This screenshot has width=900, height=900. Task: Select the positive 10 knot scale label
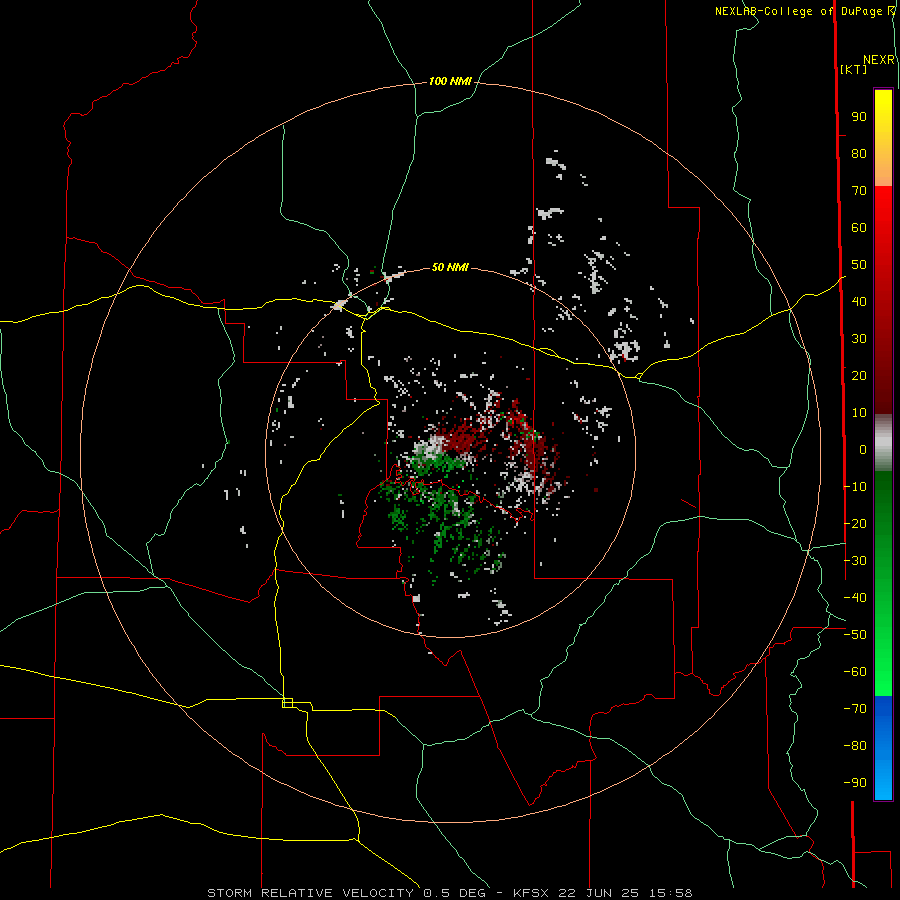click(859, 413)
